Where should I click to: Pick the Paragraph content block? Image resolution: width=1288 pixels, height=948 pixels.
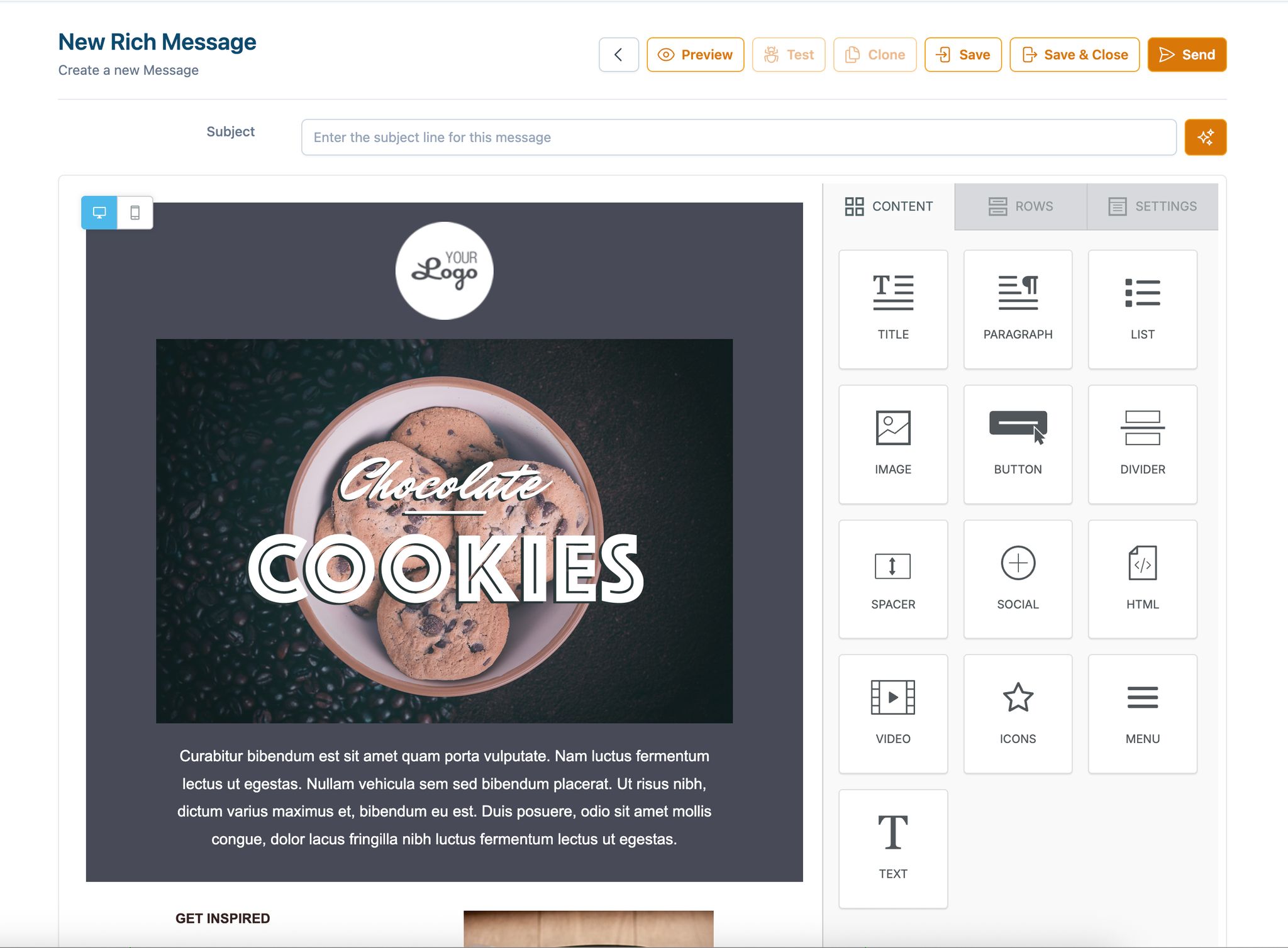pos(1018,309)
